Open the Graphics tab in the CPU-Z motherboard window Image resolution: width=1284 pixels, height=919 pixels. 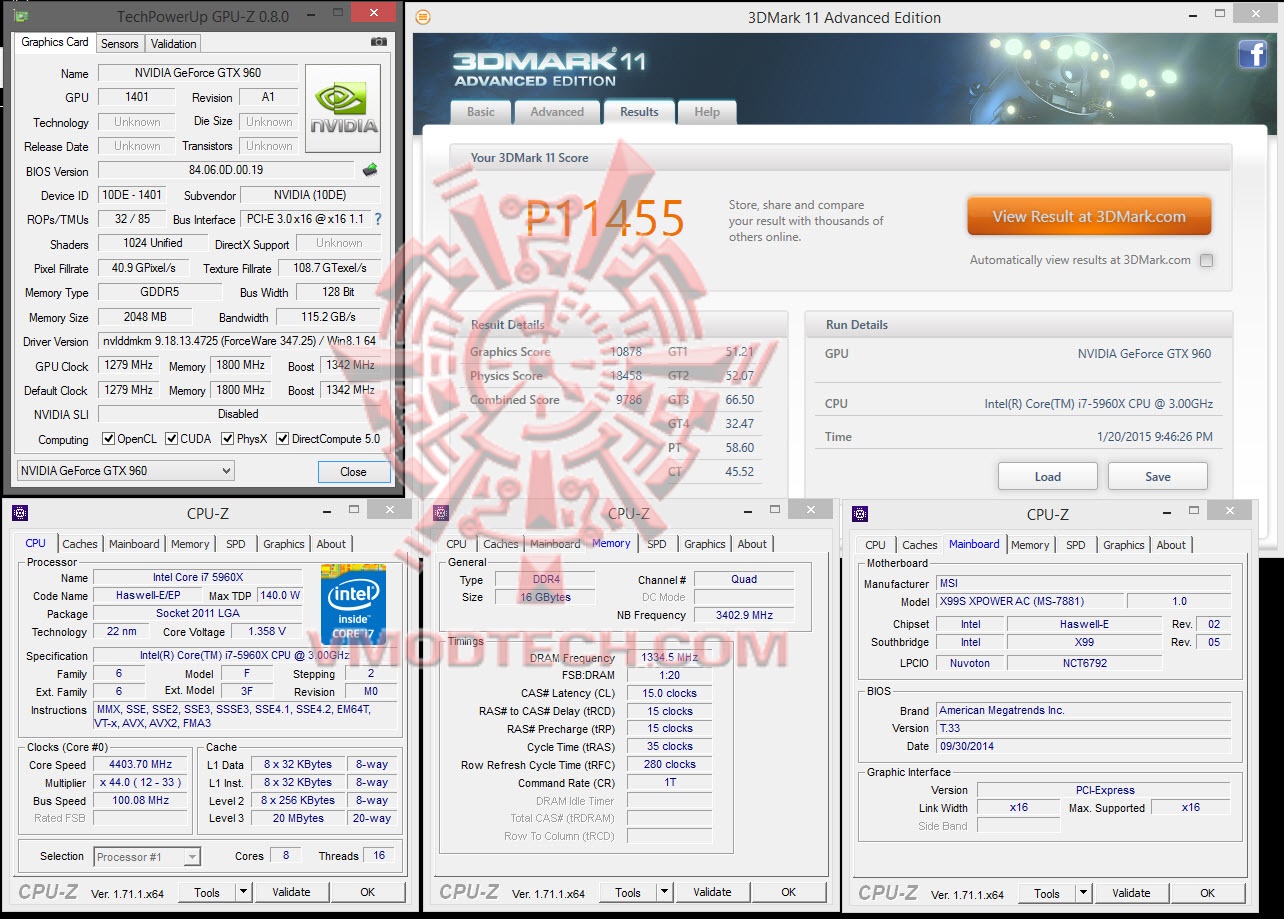1124,546
